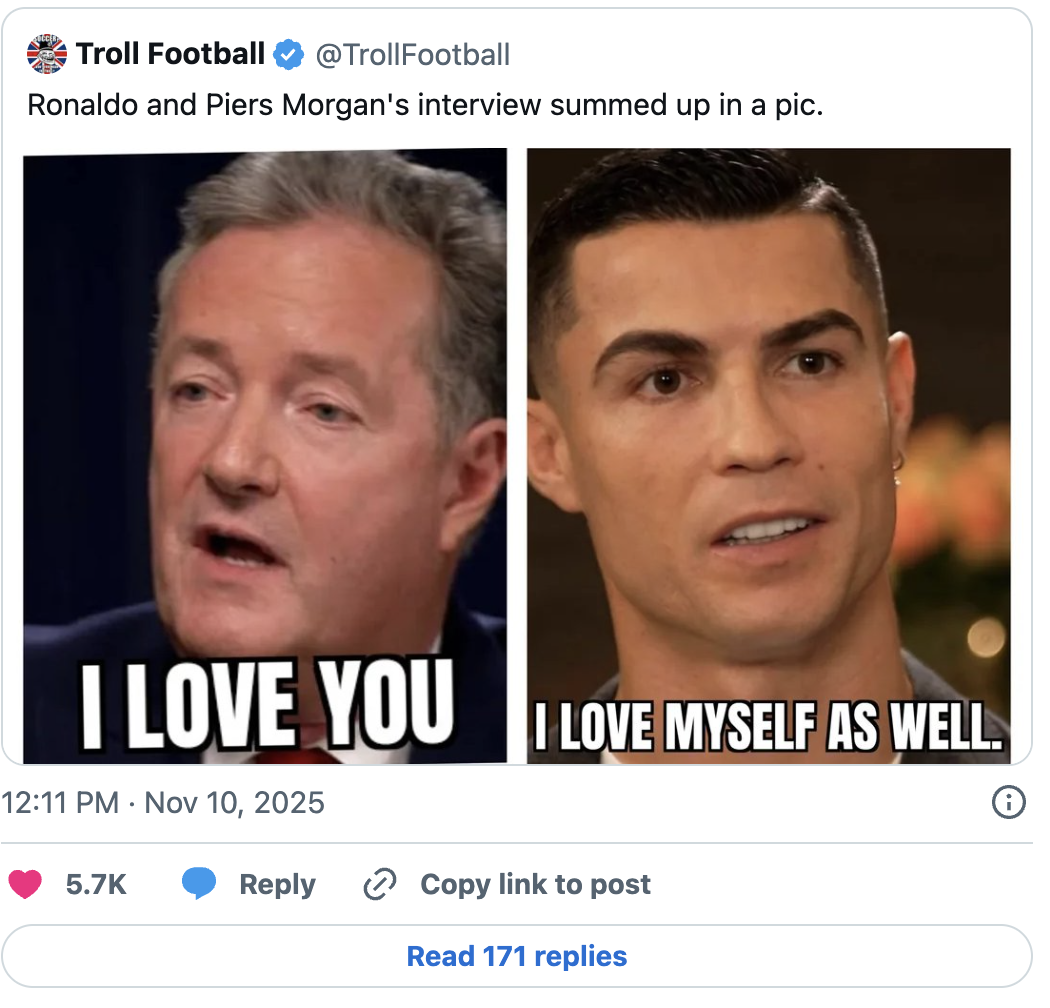1050x1008 pixels.
Task: Click the Troll Football profile avatar
Action: [x=47, y=54]
